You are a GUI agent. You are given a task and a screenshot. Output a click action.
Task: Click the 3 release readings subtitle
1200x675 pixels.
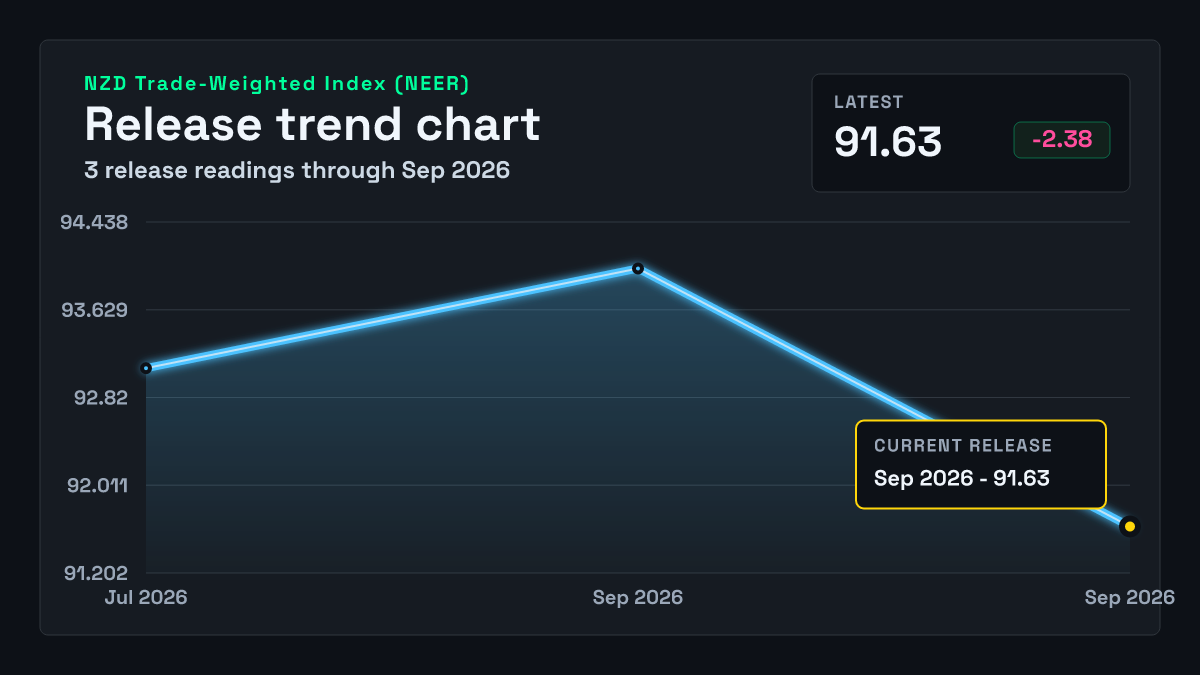point(297,170)
